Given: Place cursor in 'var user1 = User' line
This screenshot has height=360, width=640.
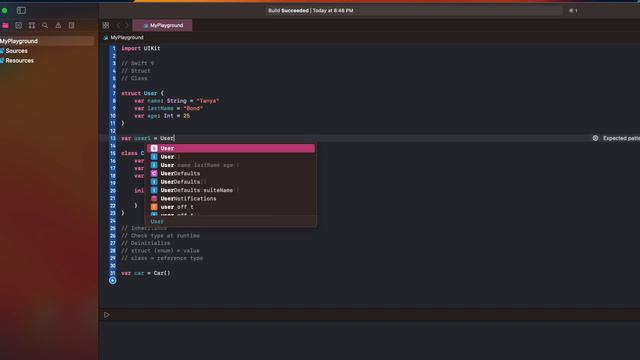Looking at the screenshot, I should pos(148,138).
